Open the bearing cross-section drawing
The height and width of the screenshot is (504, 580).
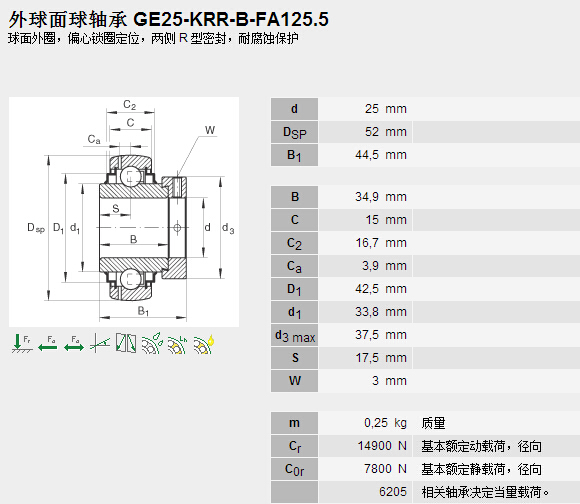point(124,212)
